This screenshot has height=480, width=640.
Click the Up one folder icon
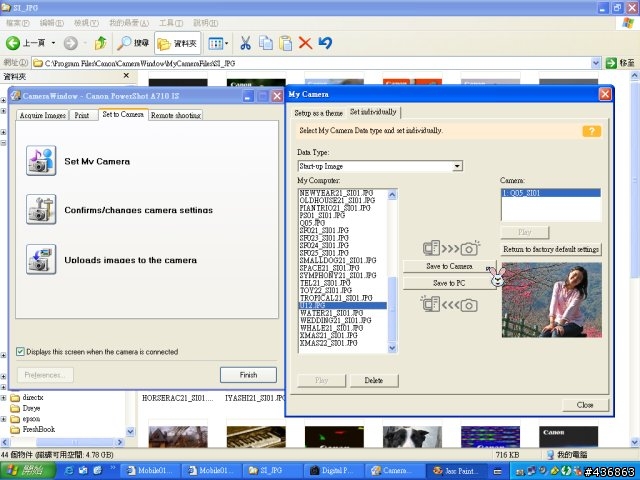[100, 43]
